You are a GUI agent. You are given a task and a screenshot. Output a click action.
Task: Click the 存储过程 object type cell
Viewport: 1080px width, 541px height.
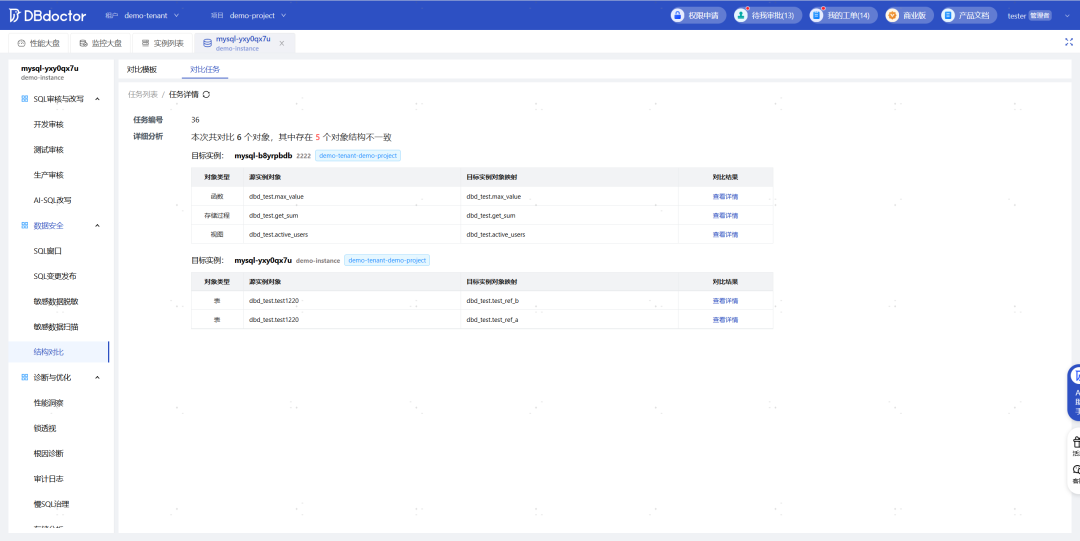click(217, 216)
